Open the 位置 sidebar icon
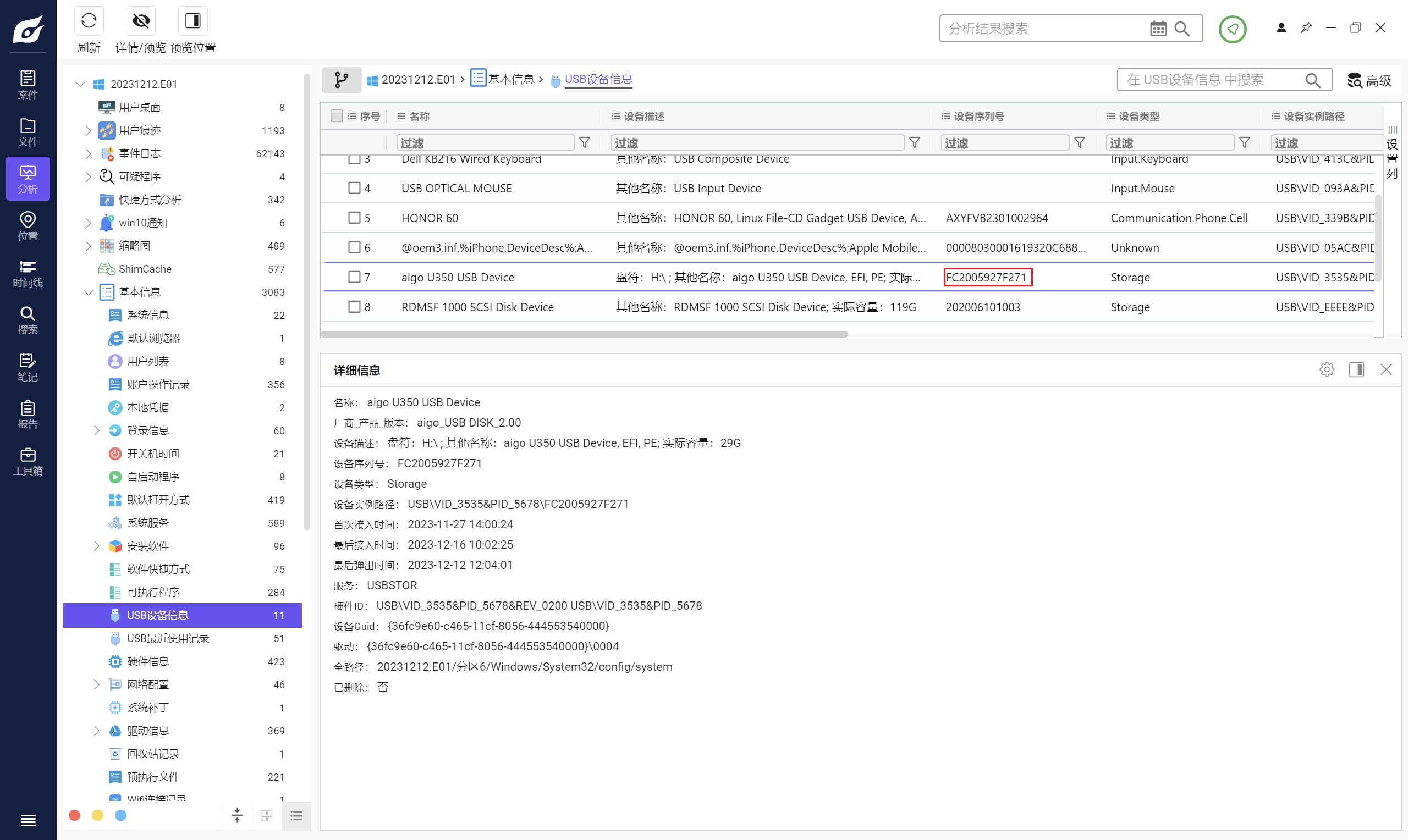 28,226
